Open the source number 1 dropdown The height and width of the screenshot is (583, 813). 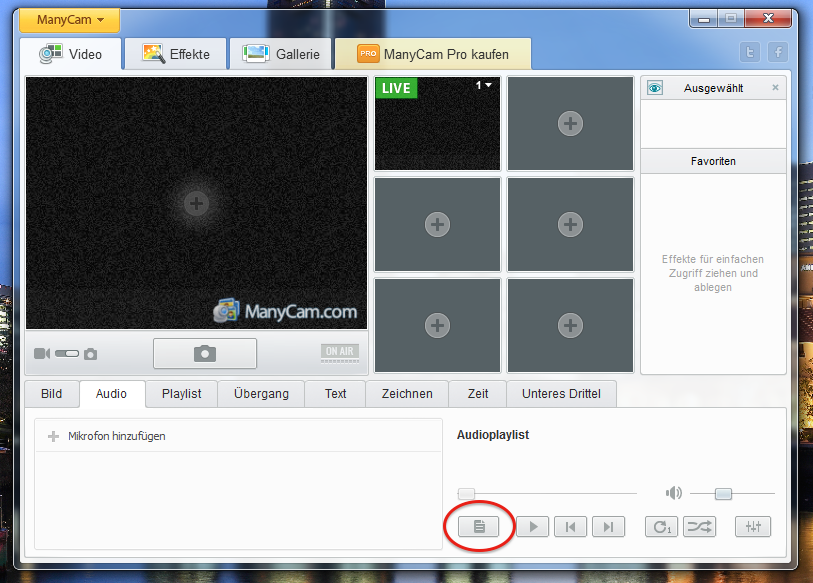coord(484,85)
